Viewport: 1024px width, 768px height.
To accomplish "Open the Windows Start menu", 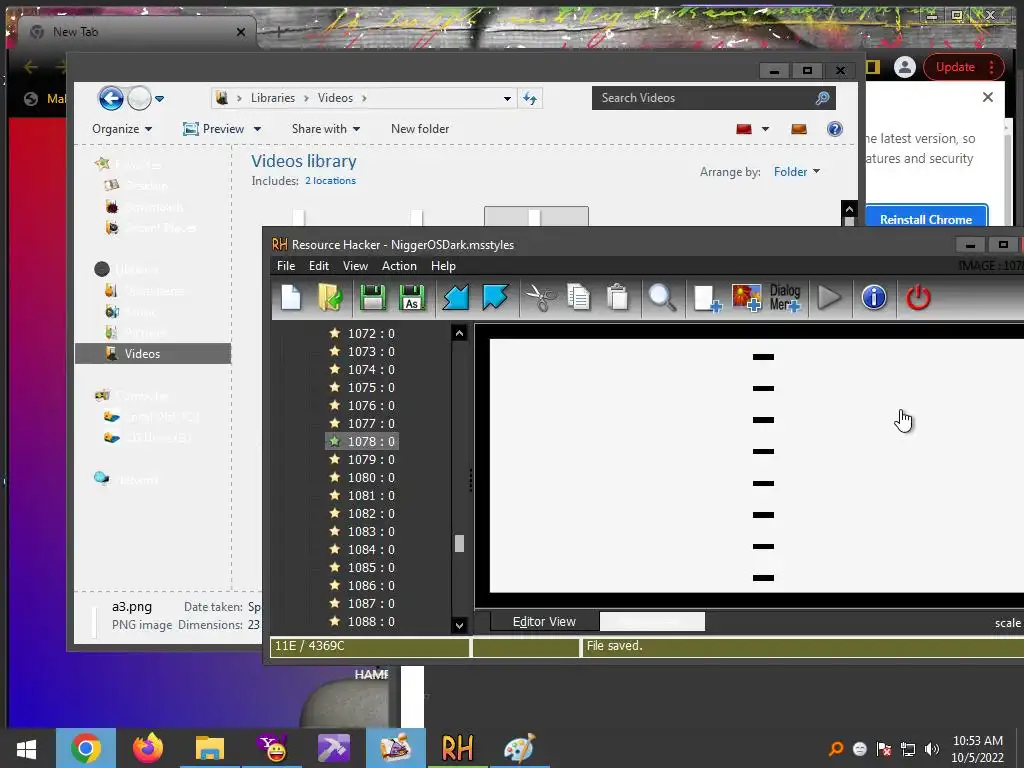I will click(x=26, y=748).
